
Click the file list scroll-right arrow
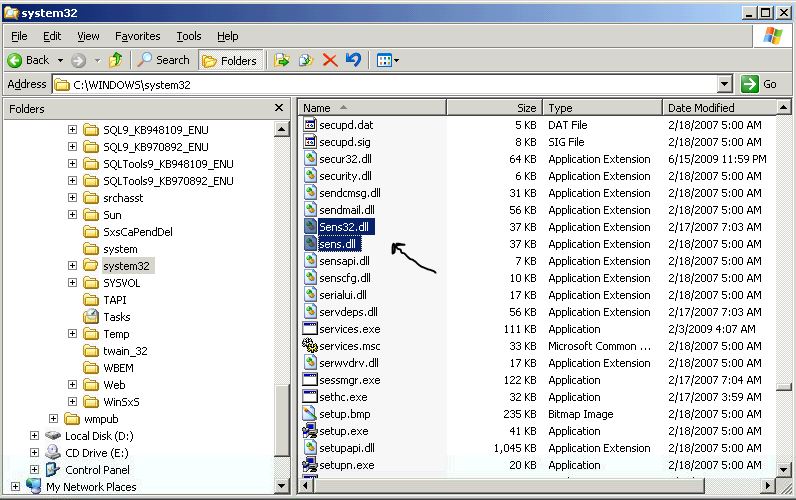768,486
